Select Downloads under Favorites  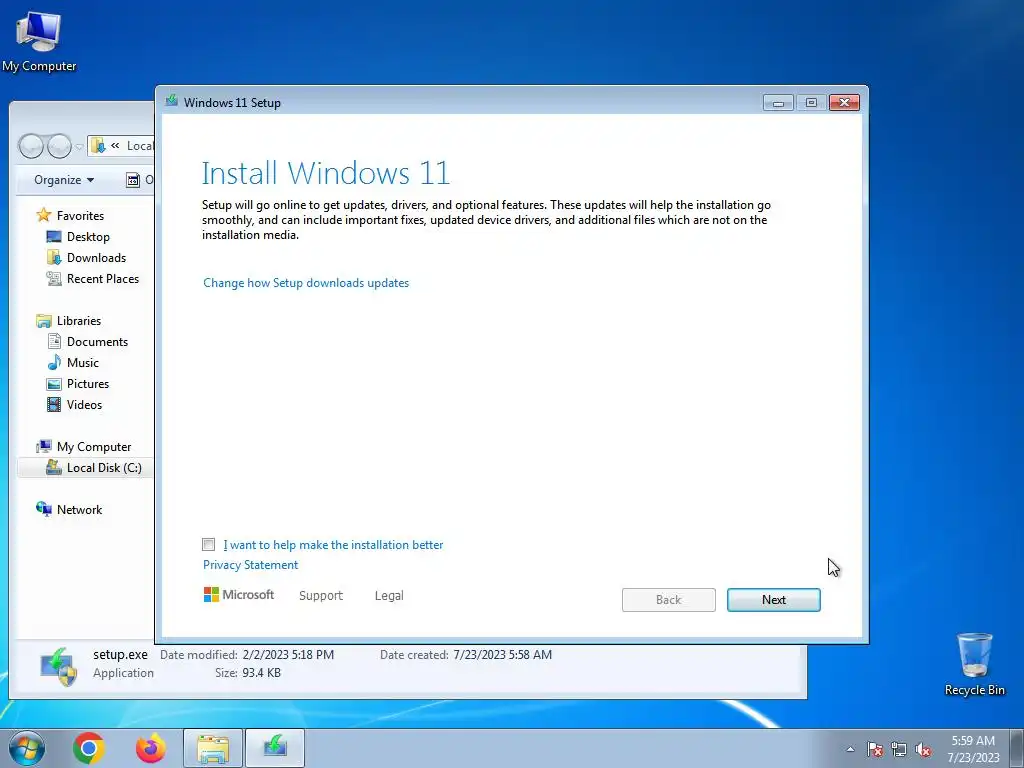[87, 257]
